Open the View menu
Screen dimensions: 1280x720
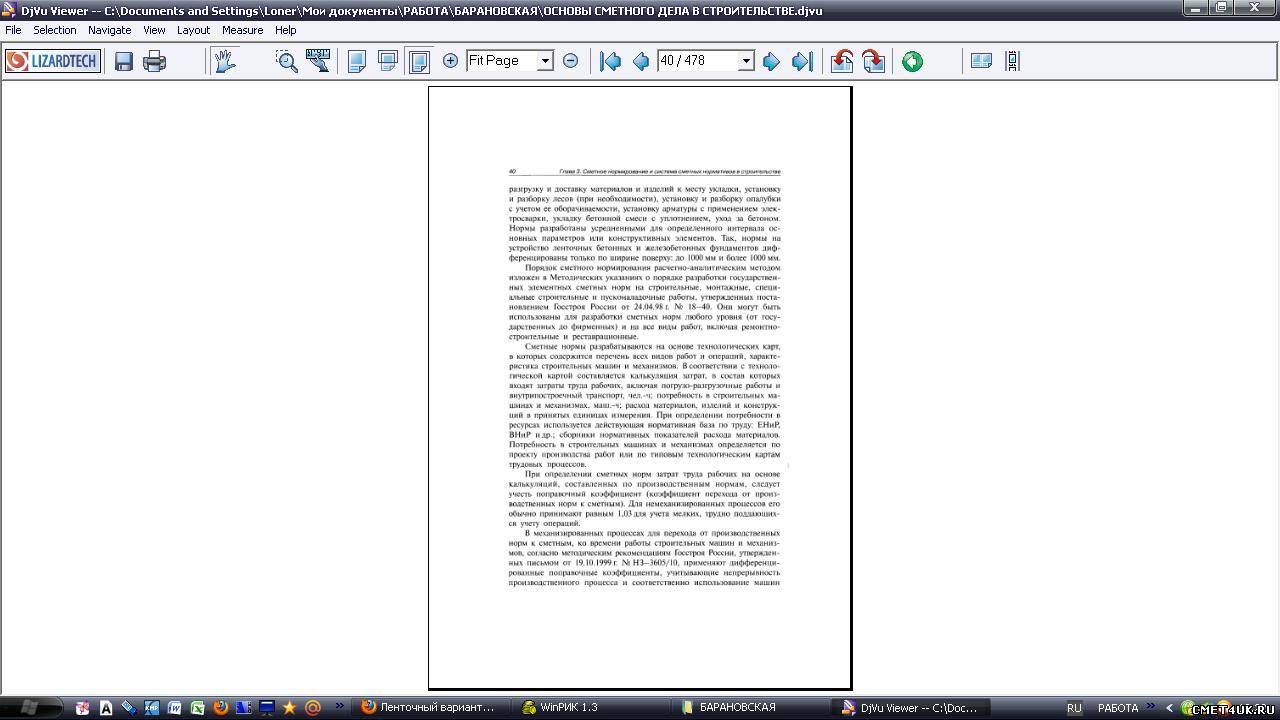[x=154, y=30]
